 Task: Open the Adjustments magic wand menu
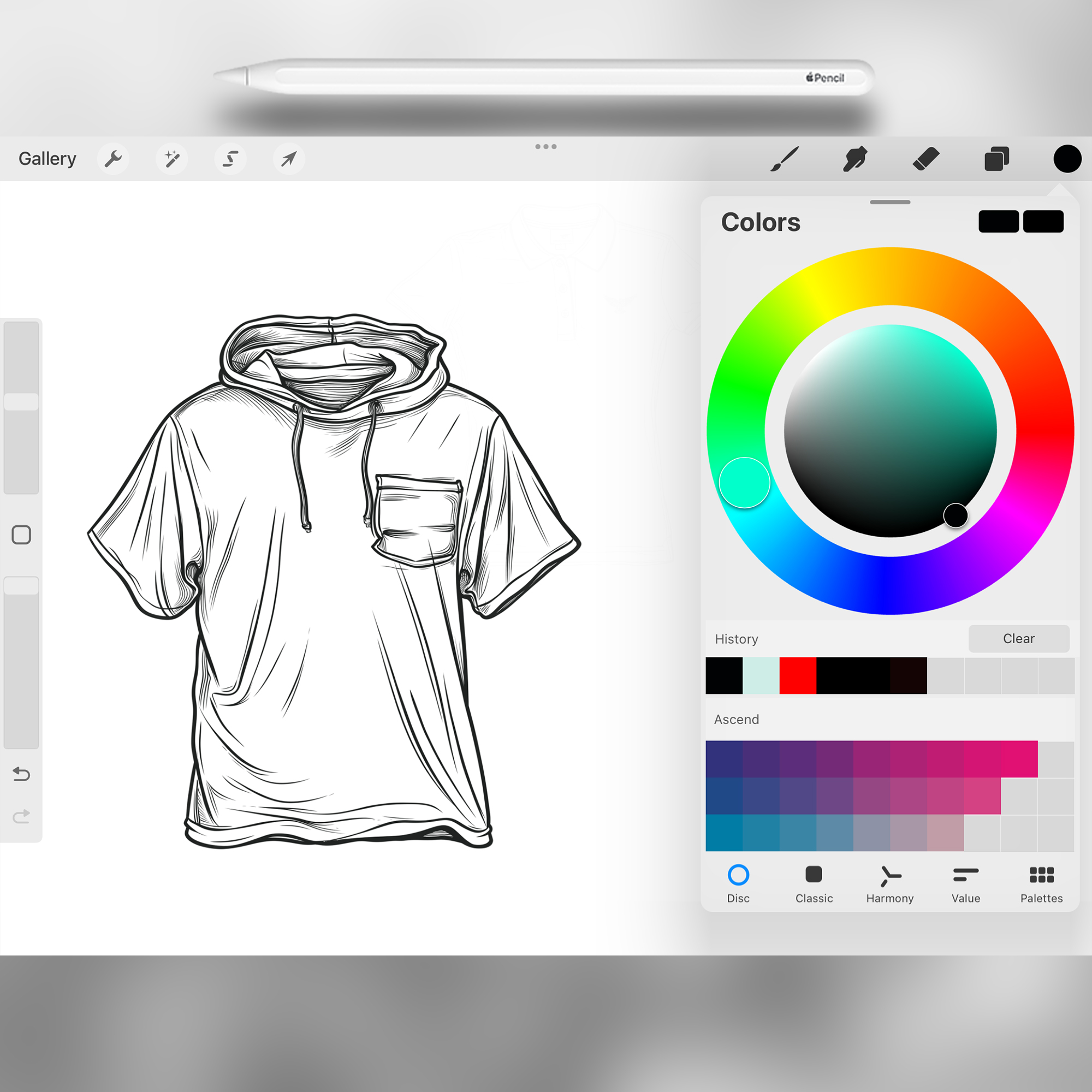click(172, 159)
